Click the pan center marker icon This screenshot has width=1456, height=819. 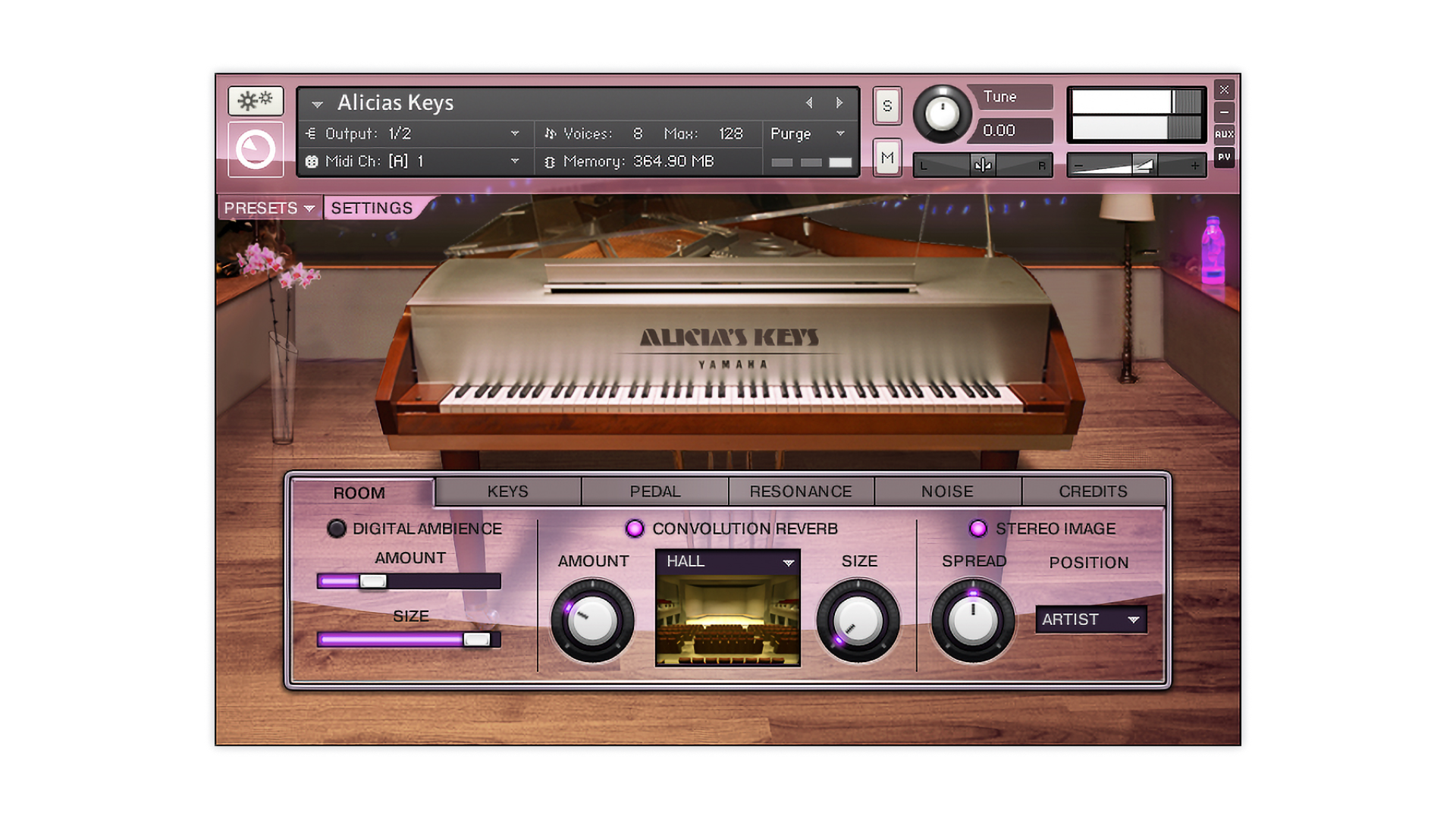982,165
